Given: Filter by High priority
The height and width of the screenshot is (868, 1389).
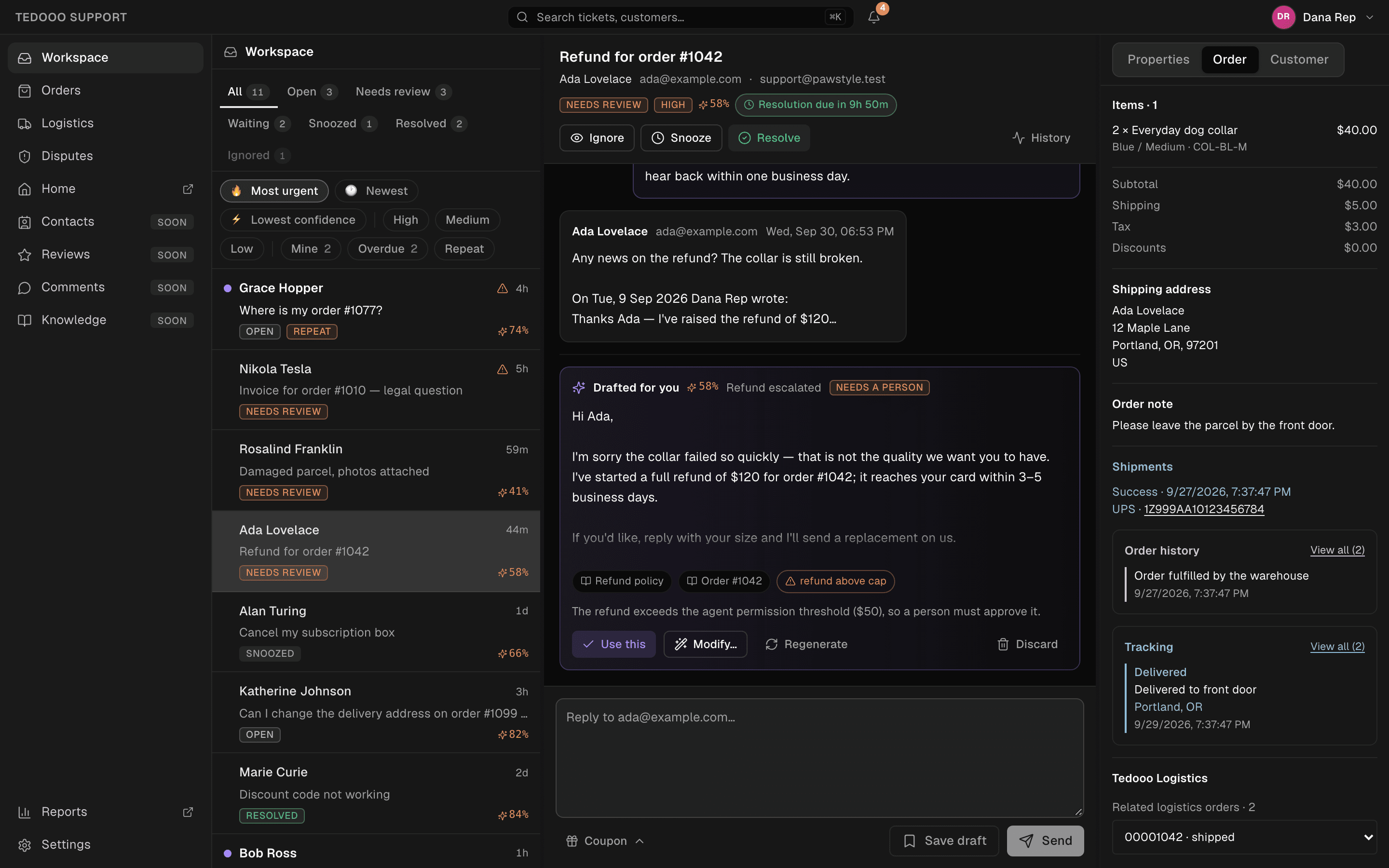Looking at the screenshot, I should pos(405,220).
